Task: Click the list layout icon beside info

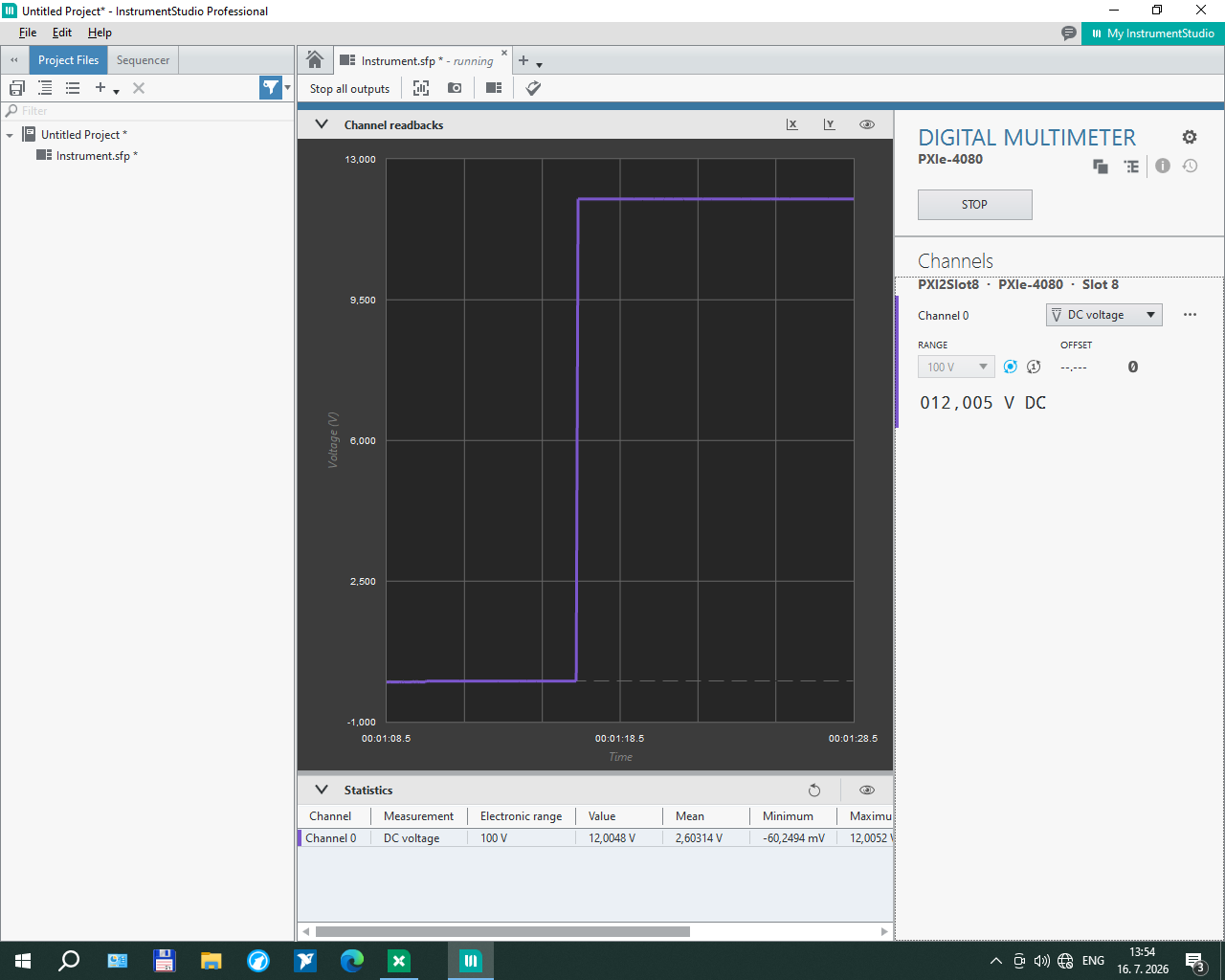Action: pos(1131,167)
